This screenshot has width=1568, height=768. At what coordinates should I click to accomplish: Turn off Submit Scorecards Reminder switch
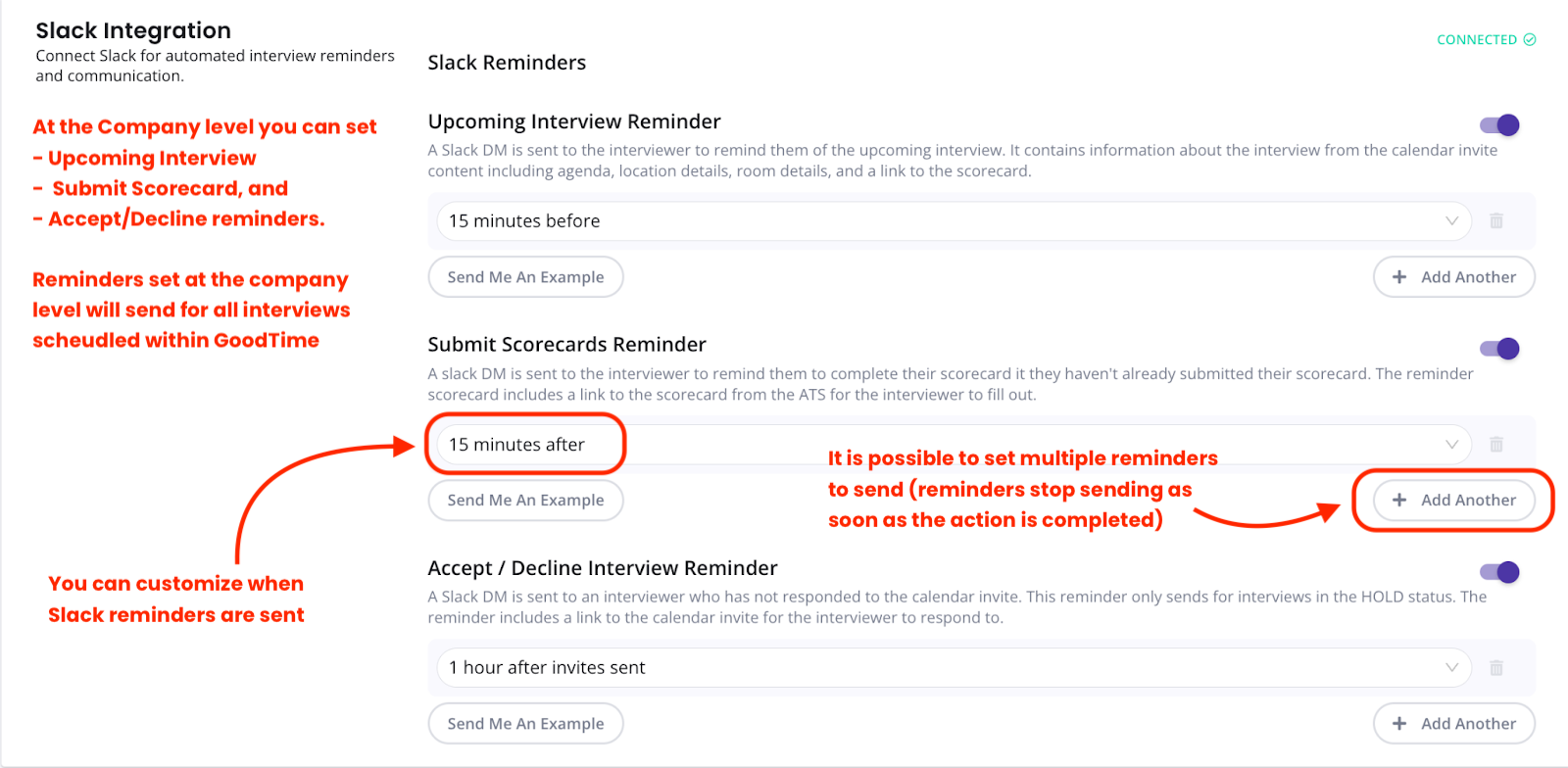[1499, 349]
